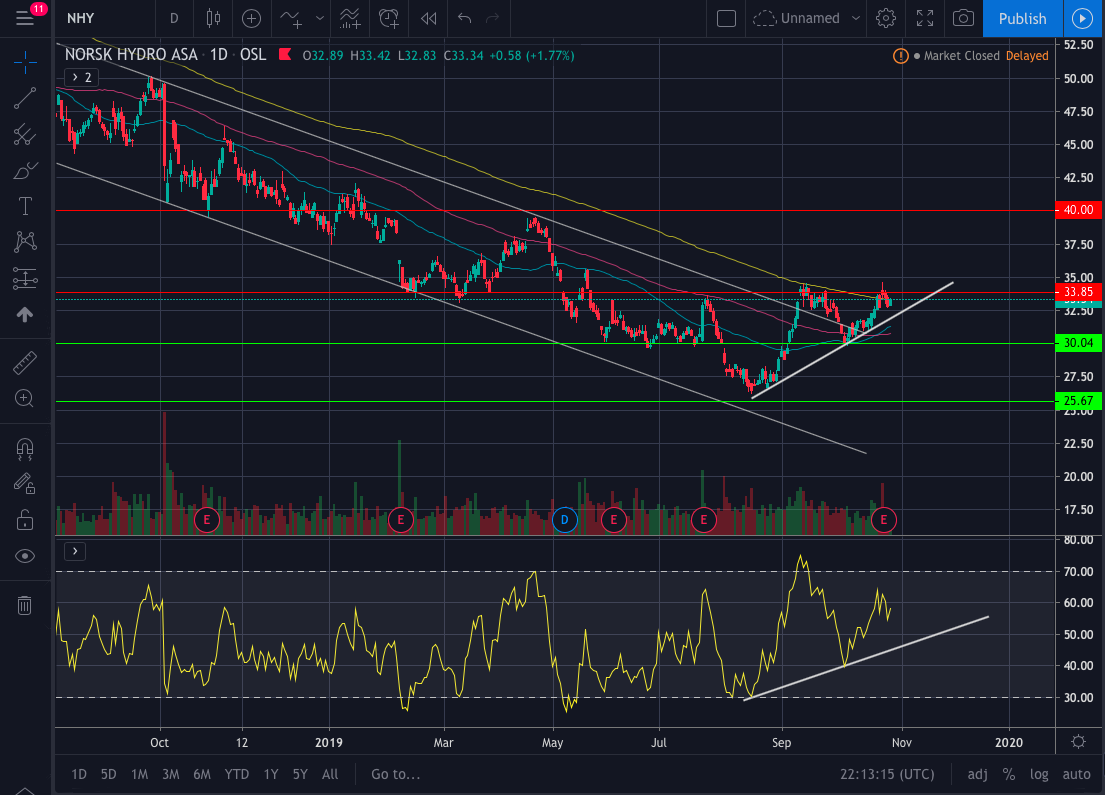Image resolution: width=1105 pixels, height=795 pixels.
Task: Click the compare or add symbol button
Action: click(252, 18)
